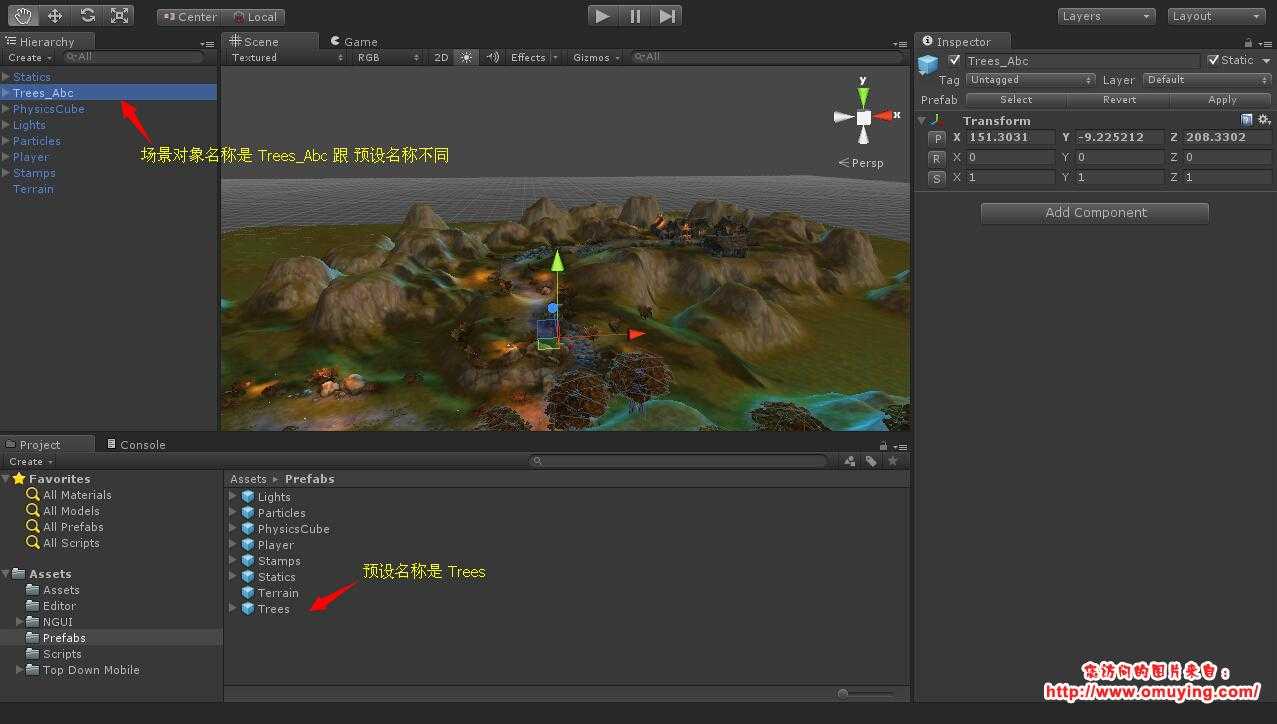Select Player in Hierarchy
1277x724 pixels.
click(31, 157)
